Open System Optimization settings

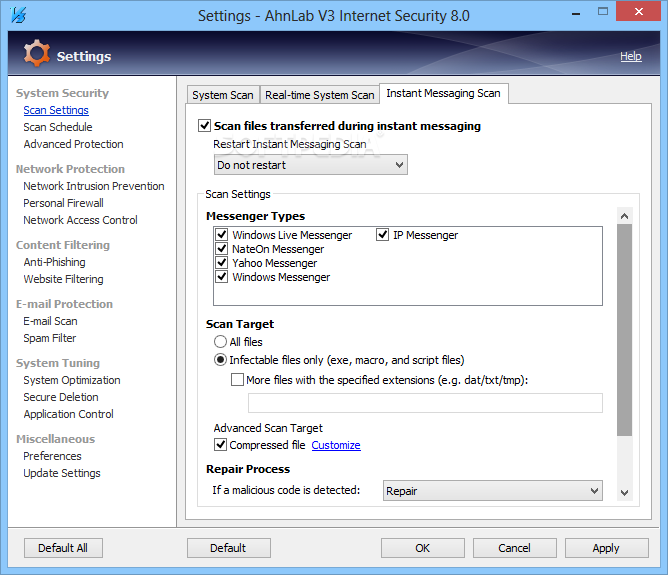72,380
